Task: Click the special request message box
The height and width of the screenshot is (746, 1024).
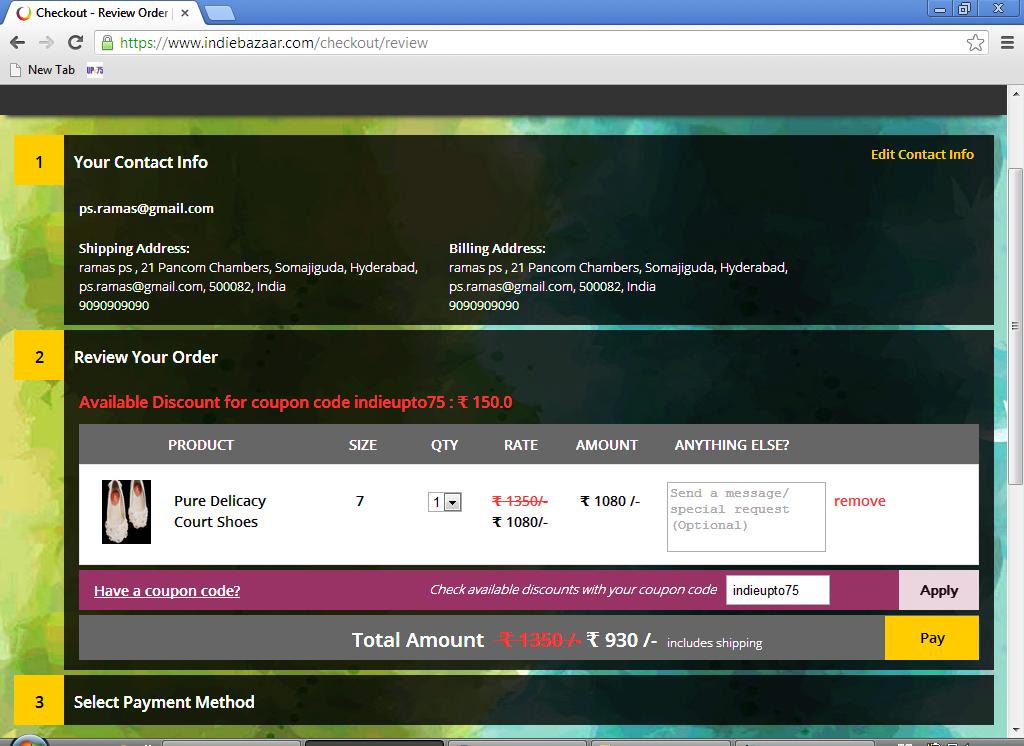Action: pyautogui.click(x=745, y=516)
